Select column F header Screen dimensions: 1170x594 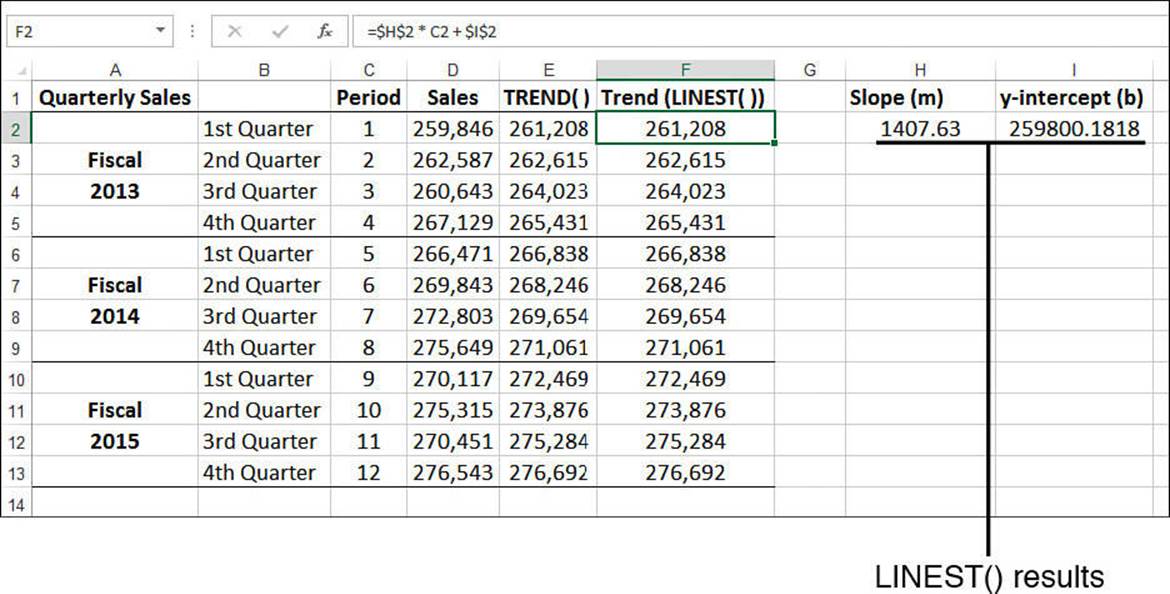point(685,70)
